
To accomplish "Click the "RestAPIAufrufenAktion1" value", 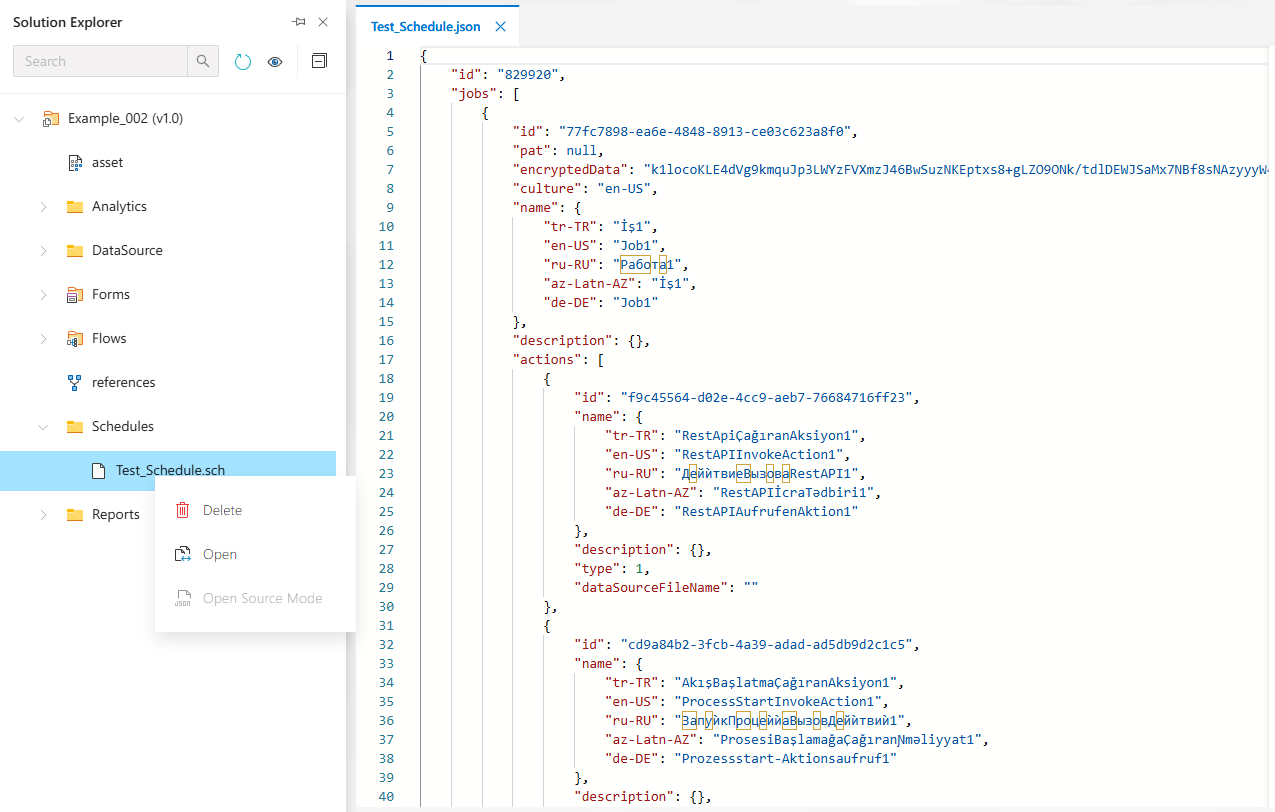I will (766, 511).
